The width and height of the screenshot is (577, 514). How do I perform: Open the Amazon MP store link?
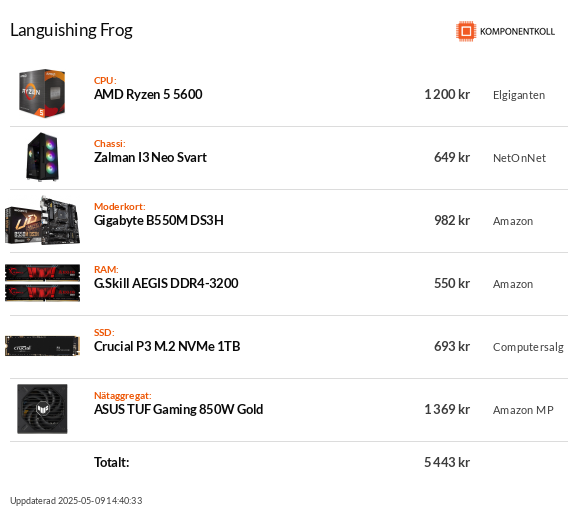(x=523, y=410)
